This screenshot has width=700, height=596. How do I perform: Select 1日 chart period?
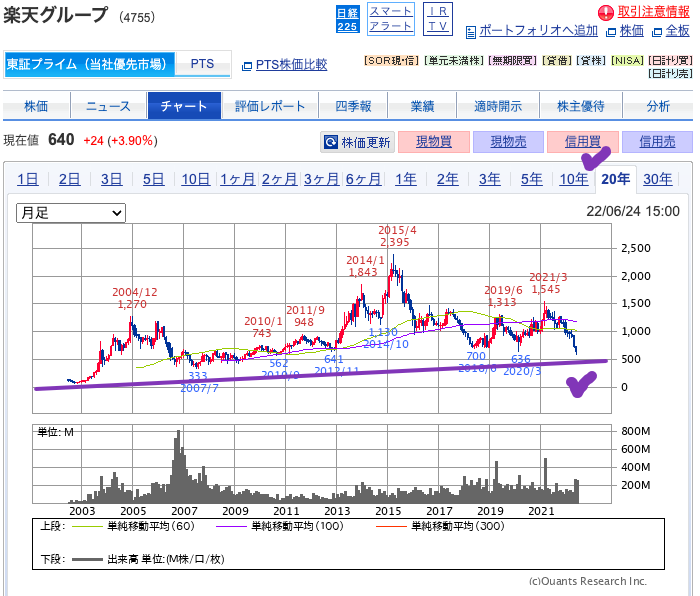point(28,179)
